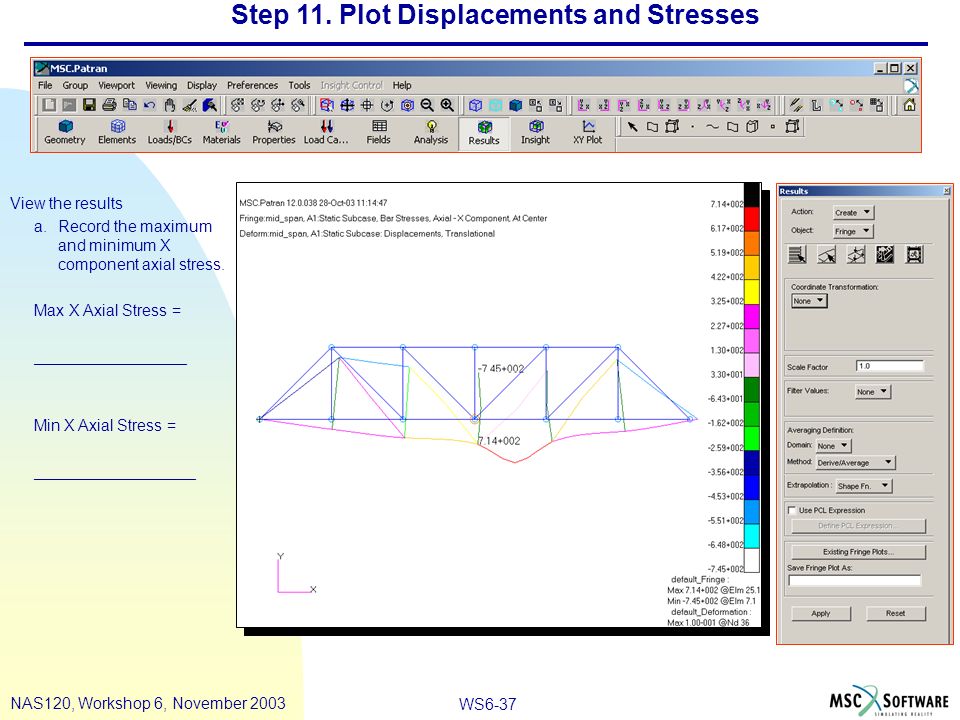Screen dimensions: 960x720
Task: Click the Save Fringe Plot As field
Action: [855, 580]
